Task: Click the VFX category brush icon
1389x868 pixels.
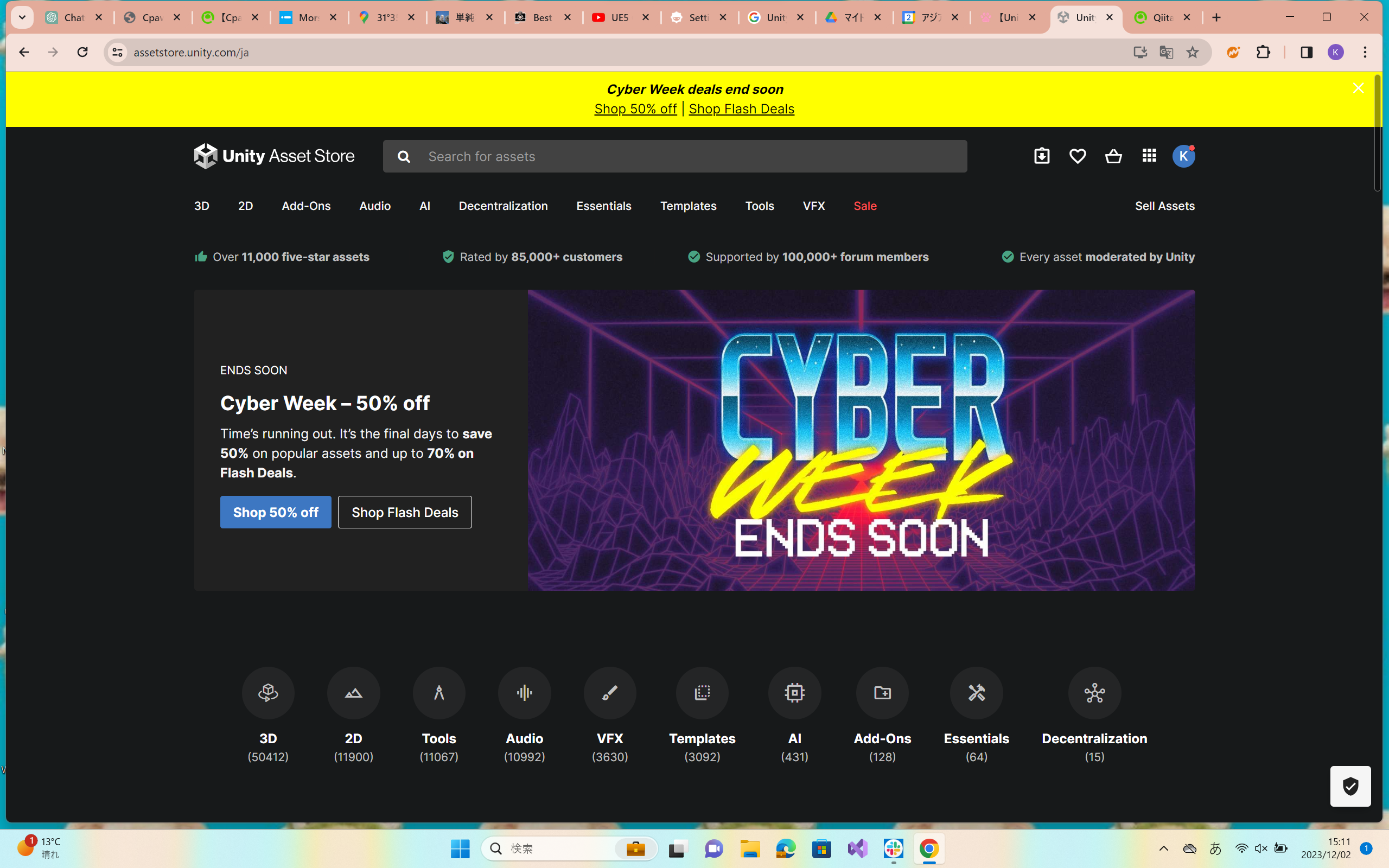Action: [609, 693]
